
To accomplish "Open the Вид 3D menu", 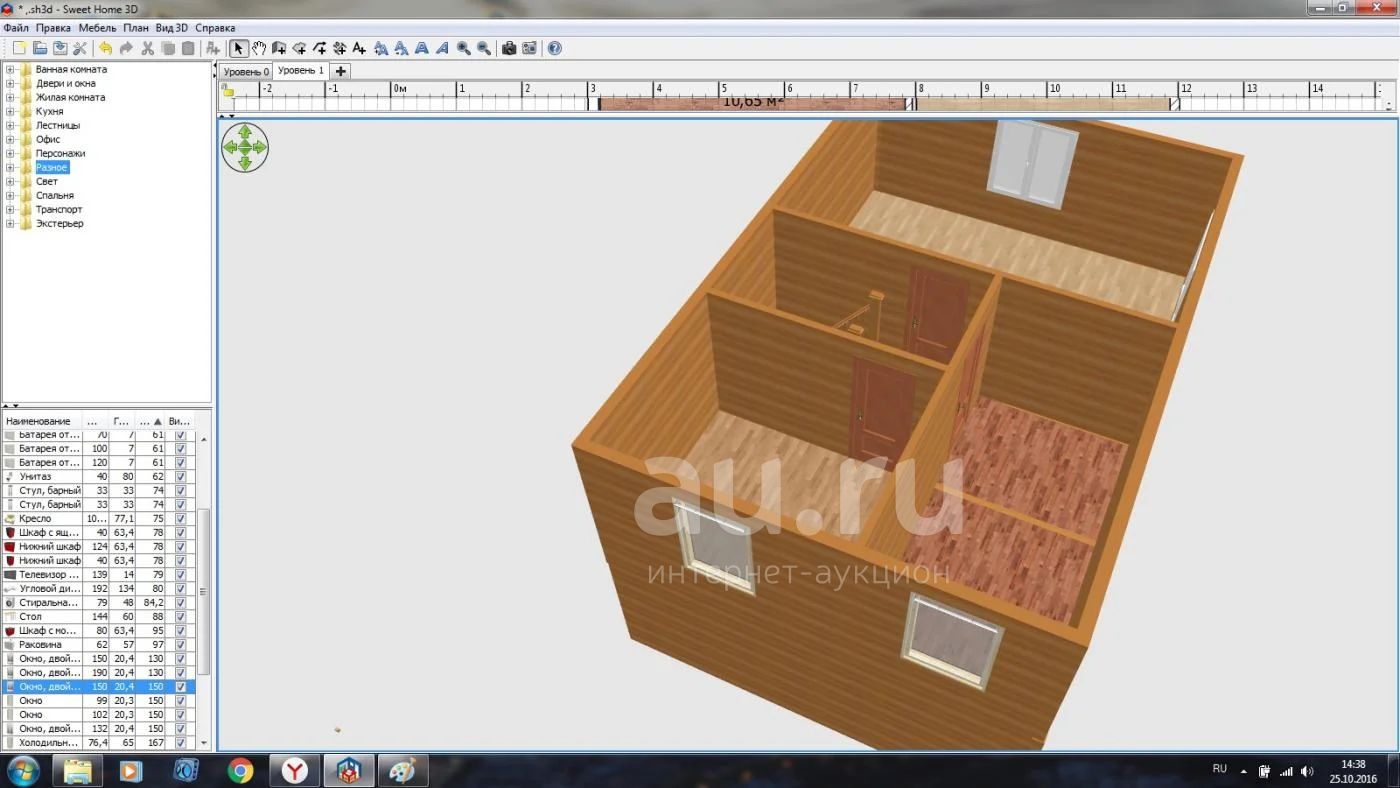I will coord(171,28).
